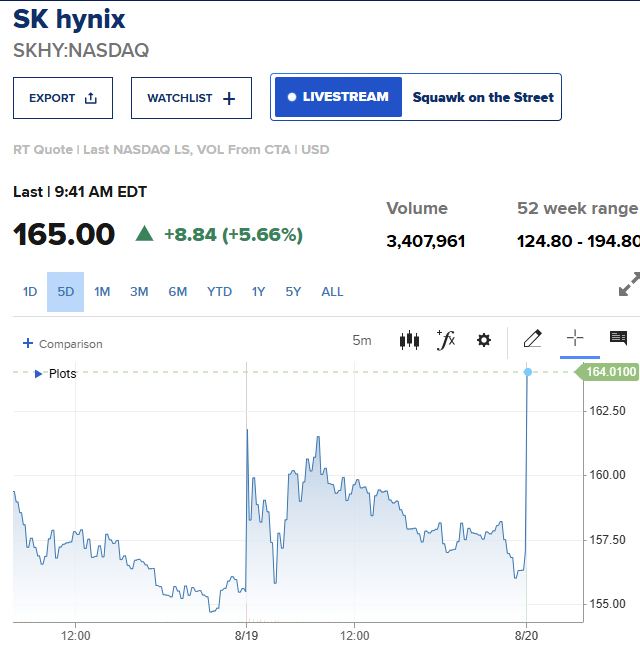
Task: Open chart settings gear icon
Action: point(484,340)
